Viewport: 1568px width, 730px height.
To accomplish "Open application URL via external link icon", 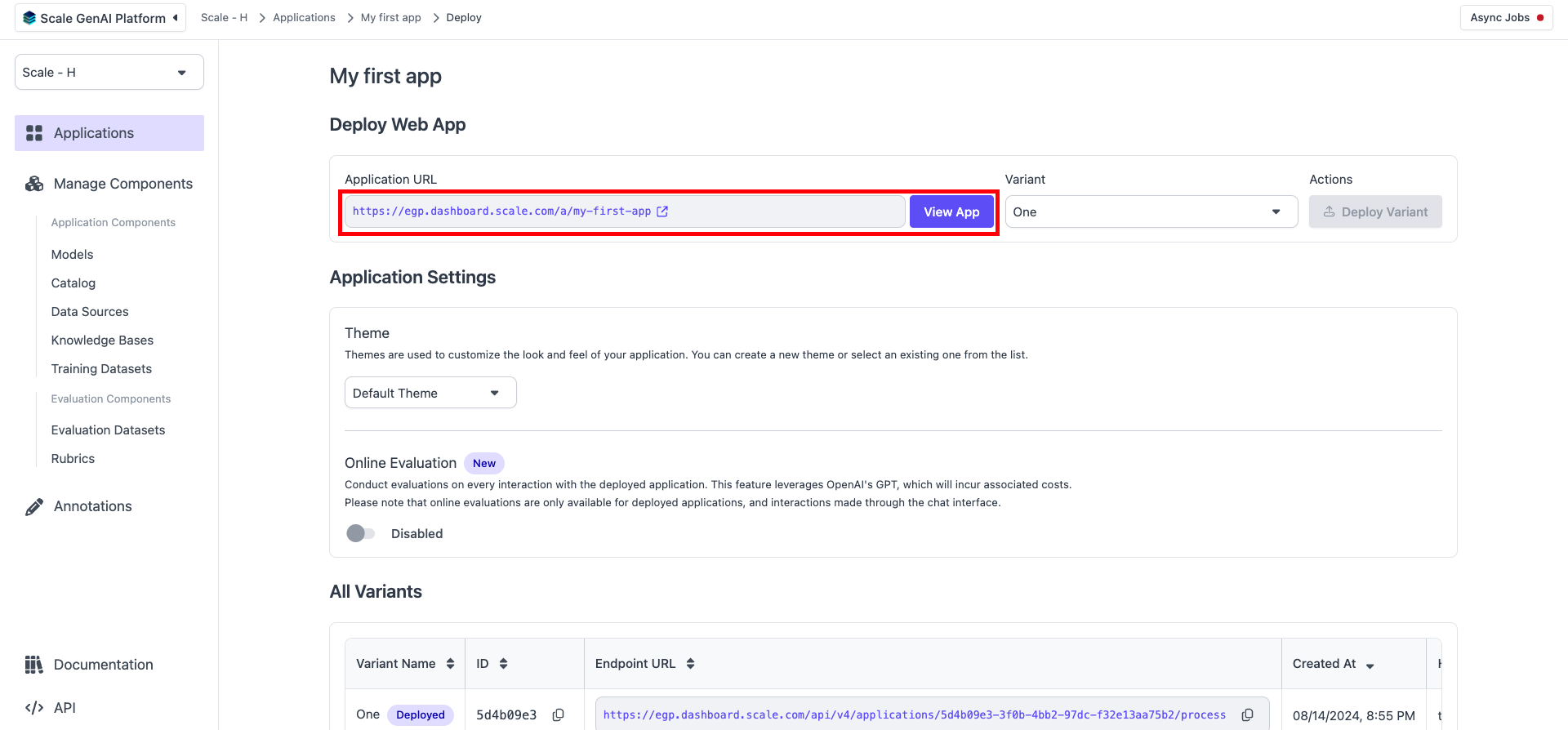I will pyautogui.click(x=662, y=211).
